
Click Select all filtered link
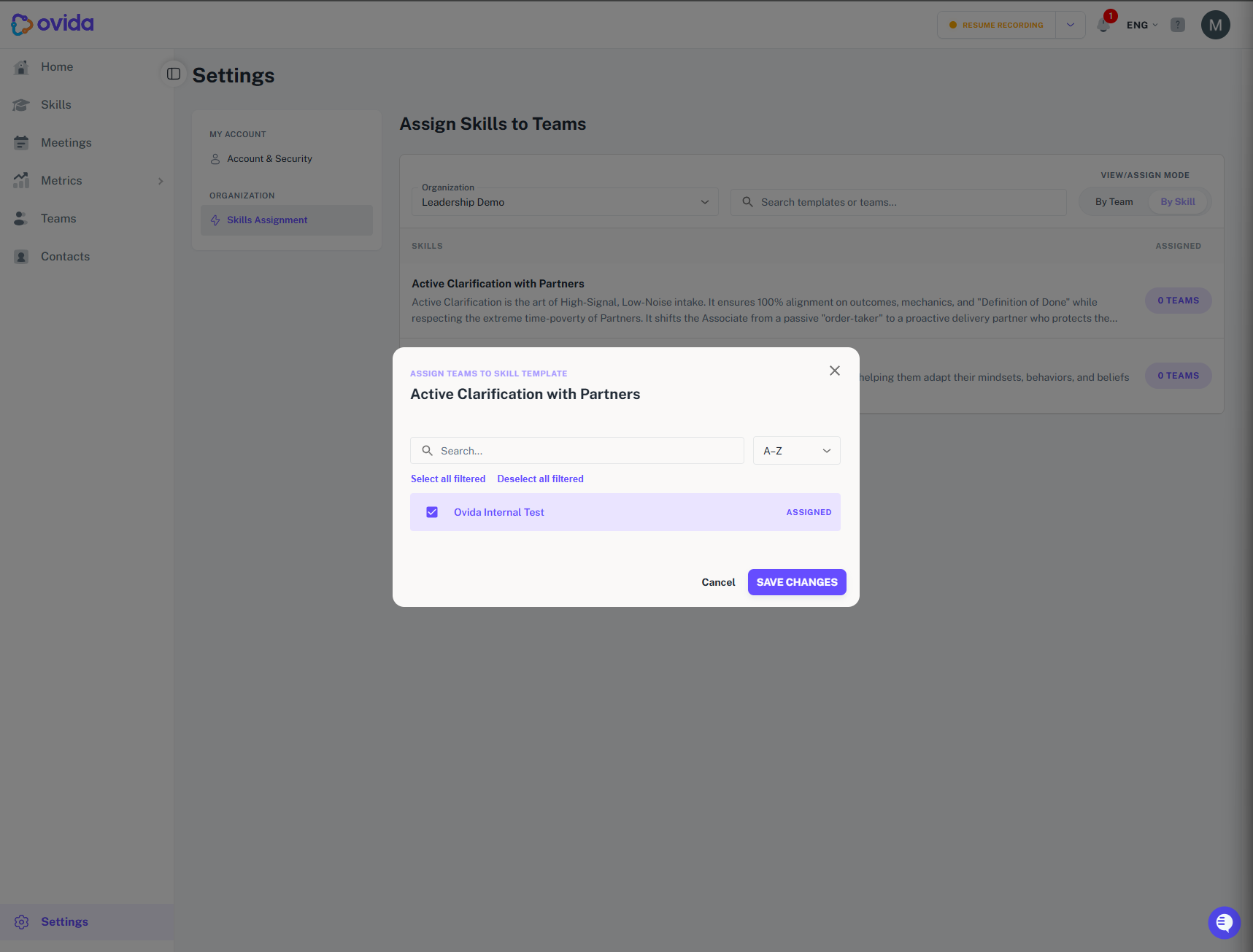448,479
